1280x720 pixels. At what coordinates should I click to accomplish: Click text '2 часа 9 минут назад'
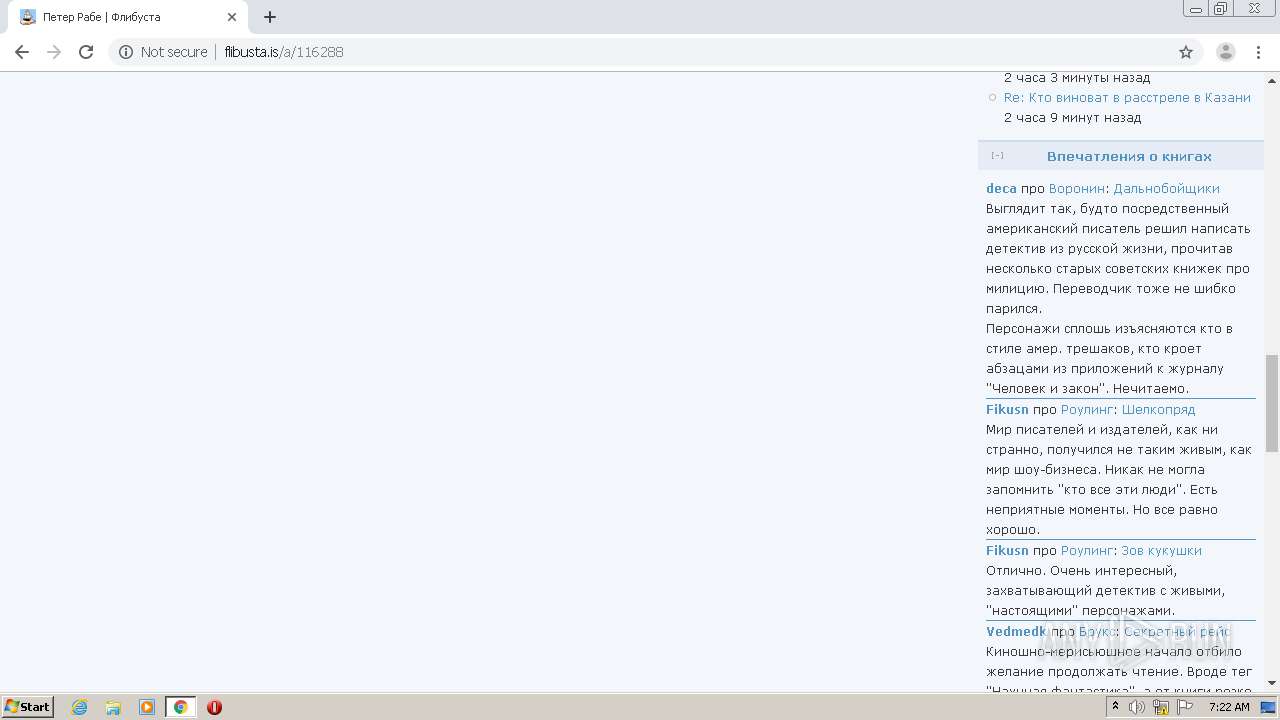pyautogui.click(x=1072, y=117)
